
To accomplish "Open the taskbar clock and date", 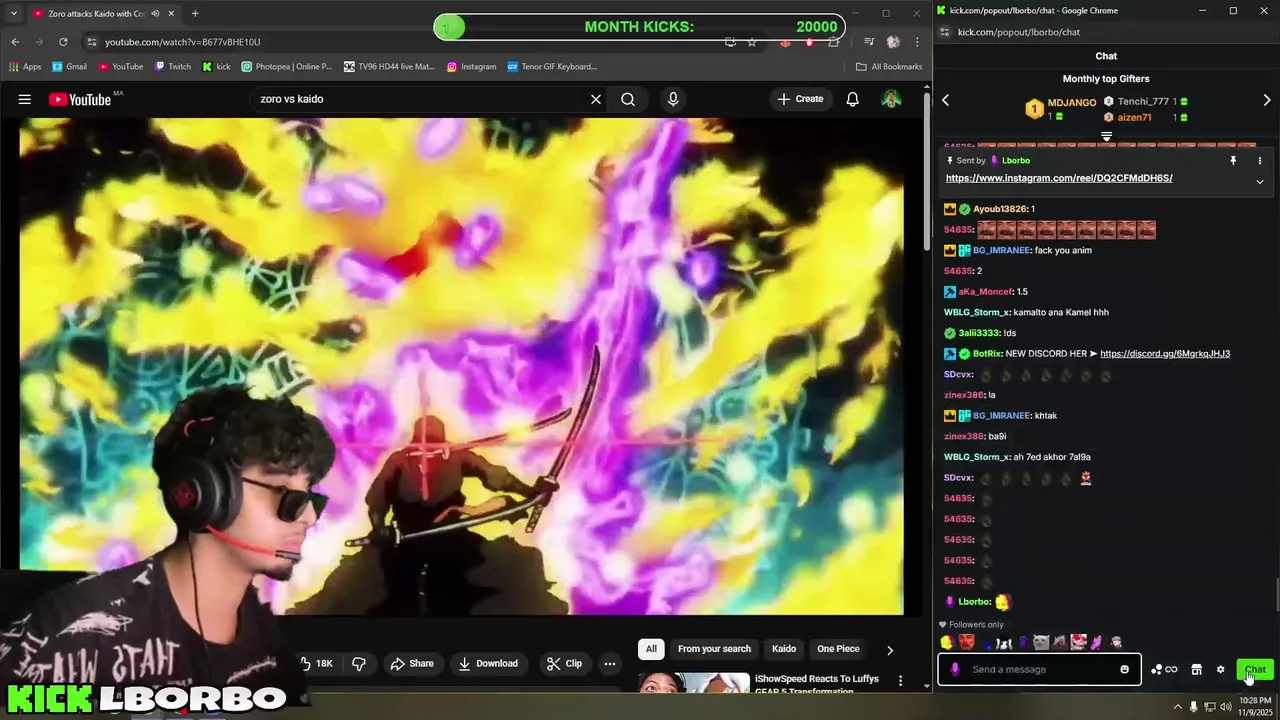I will coord(1255,707).
